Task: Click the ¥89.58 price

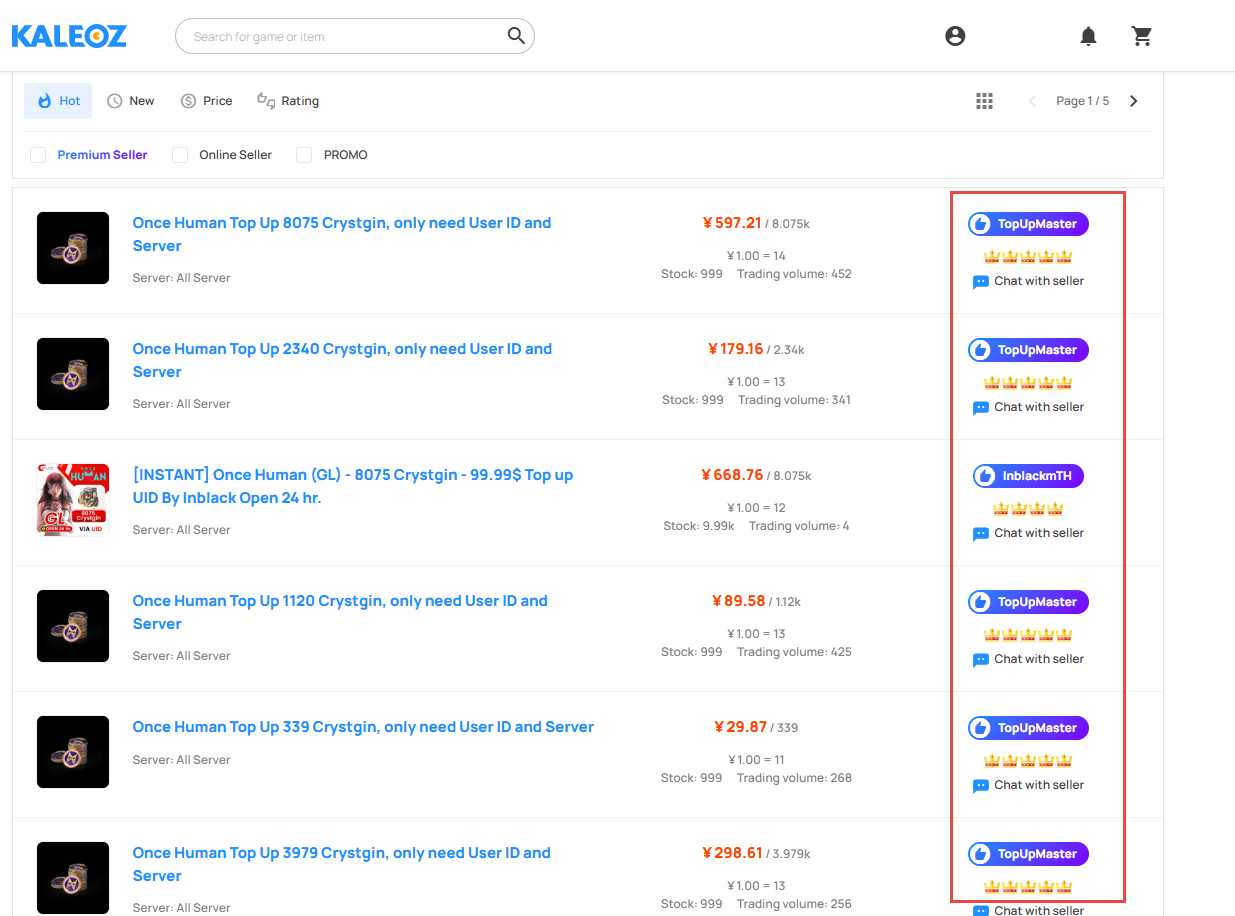Action: [x=738, y=601]
